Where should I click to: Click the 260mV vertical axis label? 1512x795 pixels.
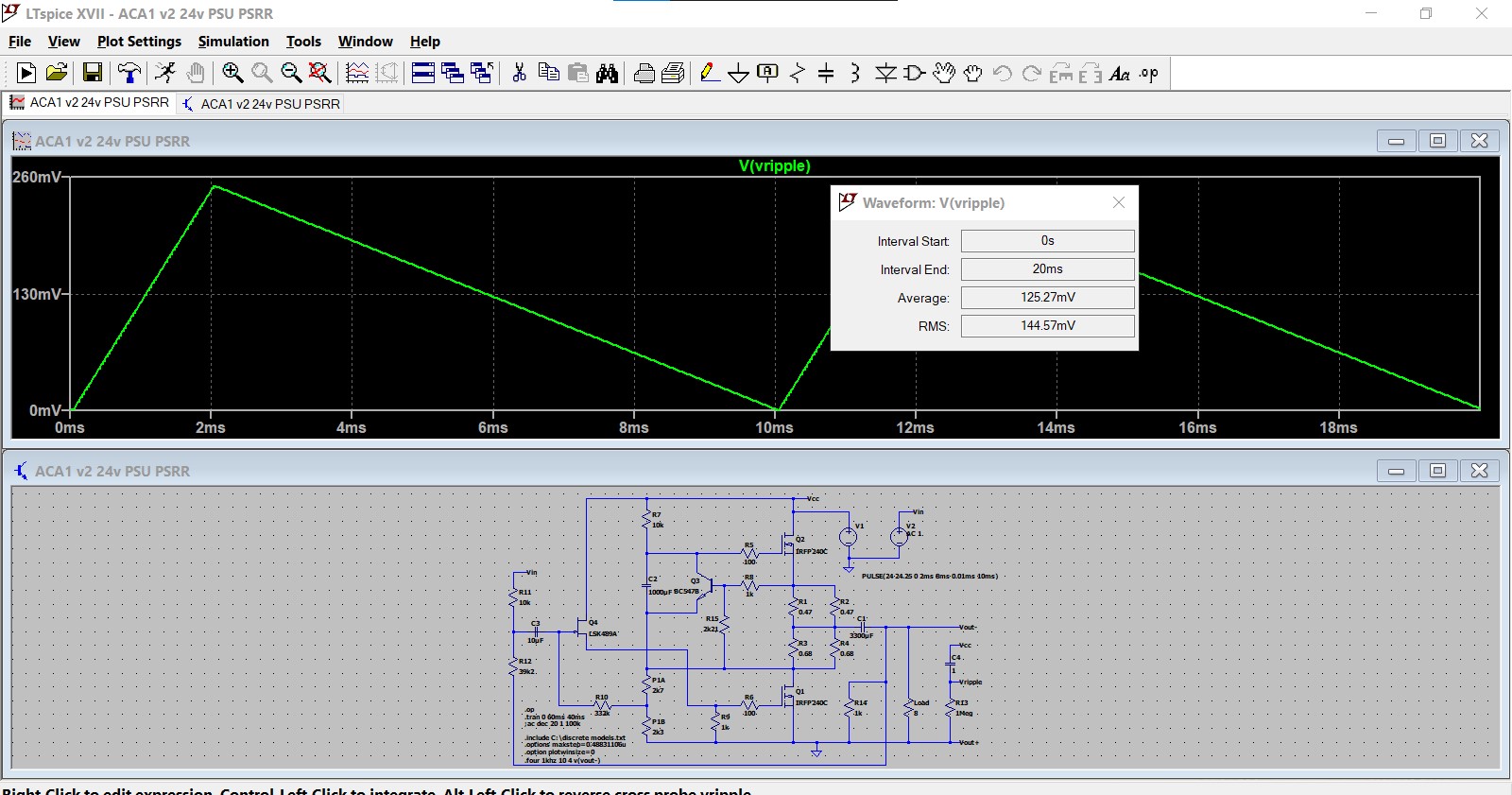coord(37,177)
